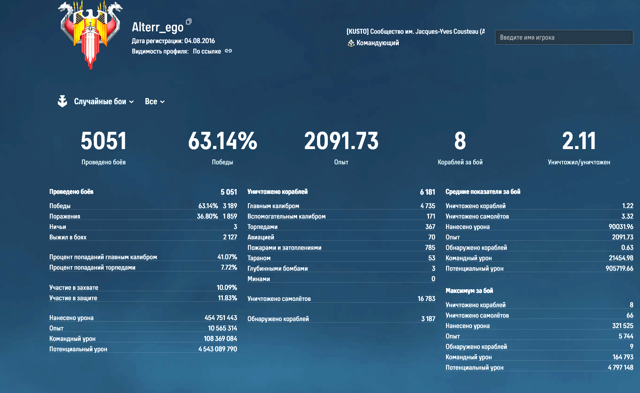640x393 pixels.
Task: Click the Alterr_ego player name
Action: pos(158,27)
